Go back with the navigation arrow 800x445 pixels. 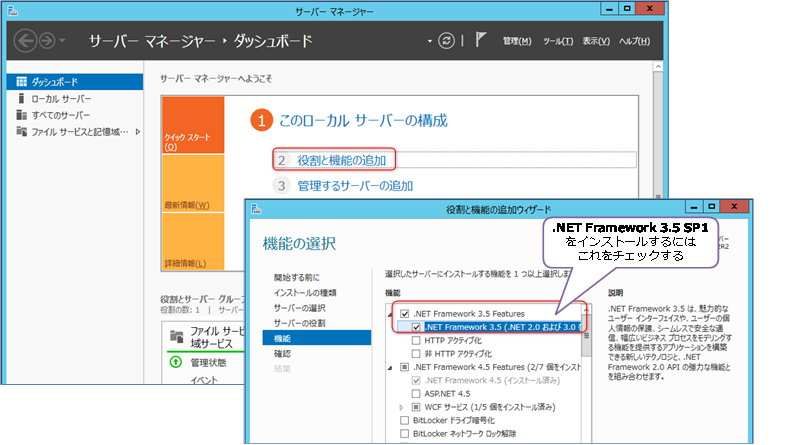tap(25, 41)
